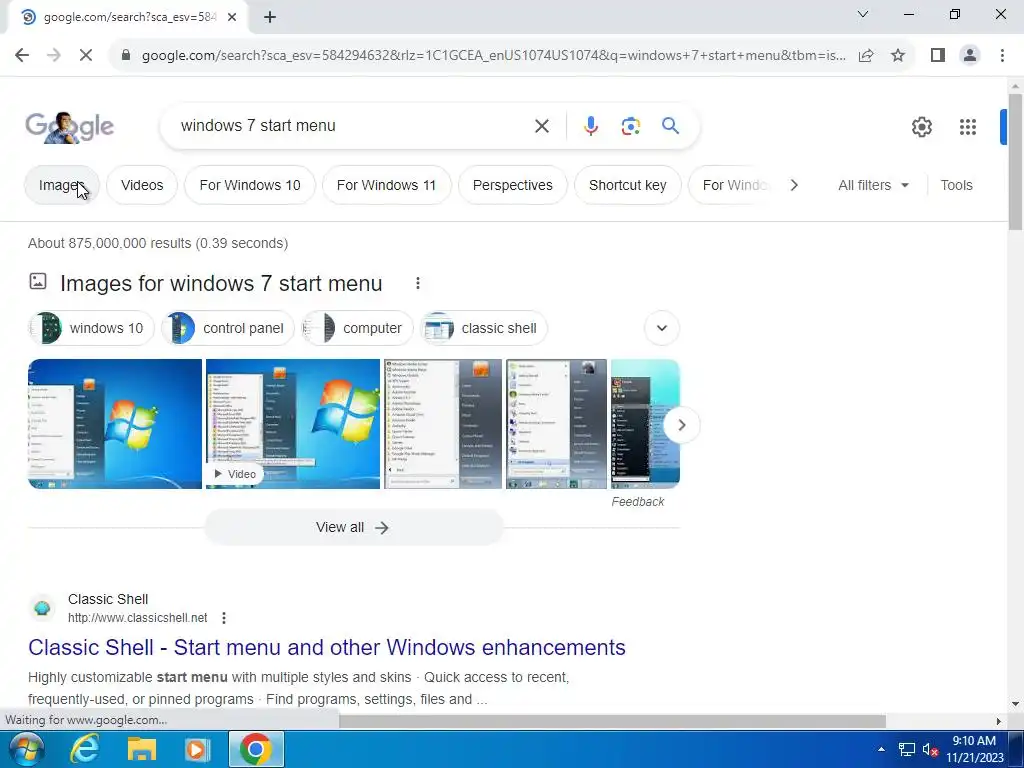Open the Chrome profile avatar

970,56
